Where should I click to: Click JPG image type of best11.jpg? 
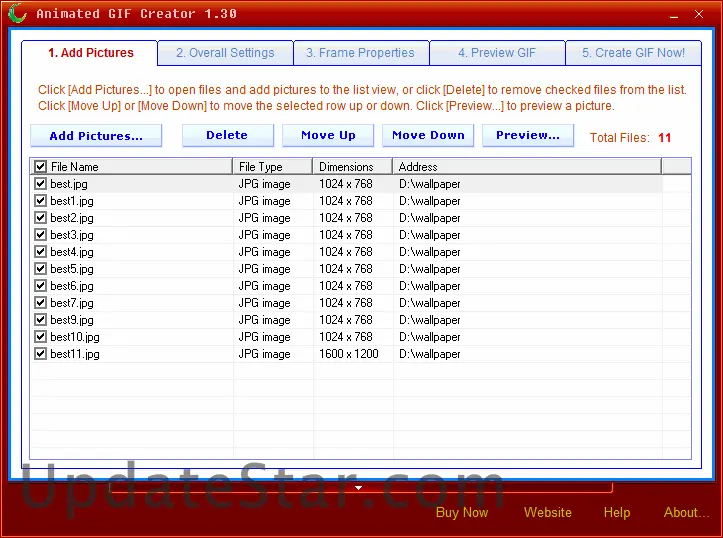click(264, 354)
